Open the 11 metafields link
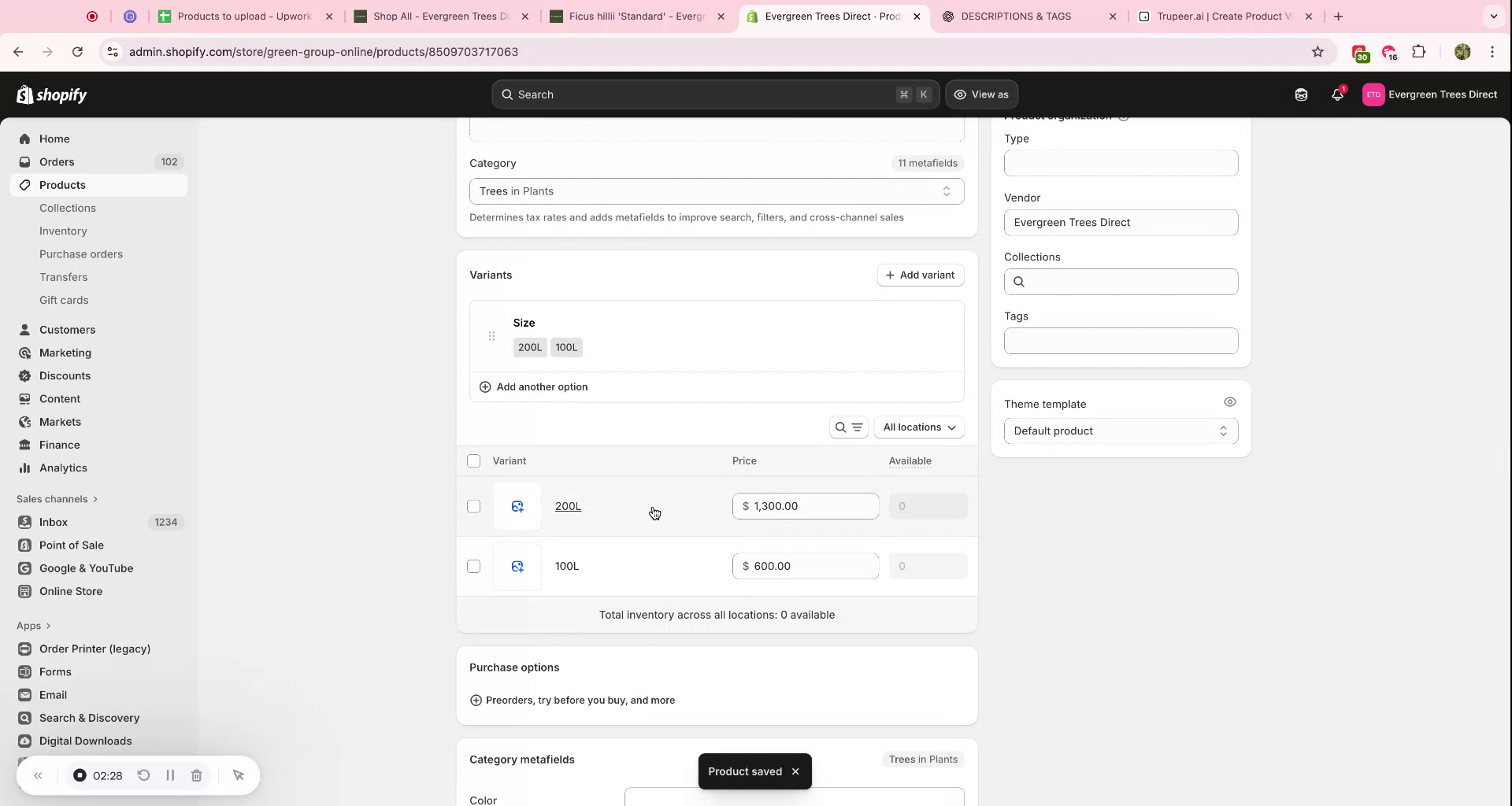Screen dimensions: 1512x806 (928, 163)
